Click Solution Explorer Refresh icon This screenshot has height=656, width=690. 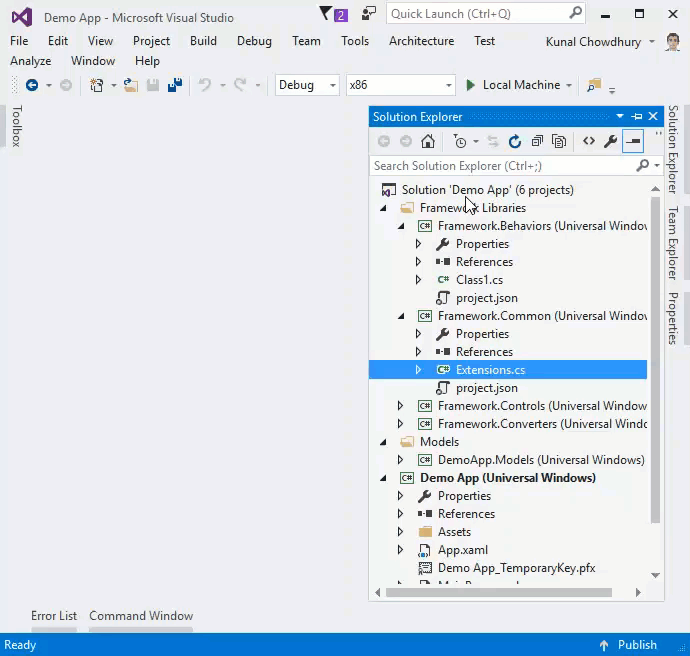coord(515,142)
